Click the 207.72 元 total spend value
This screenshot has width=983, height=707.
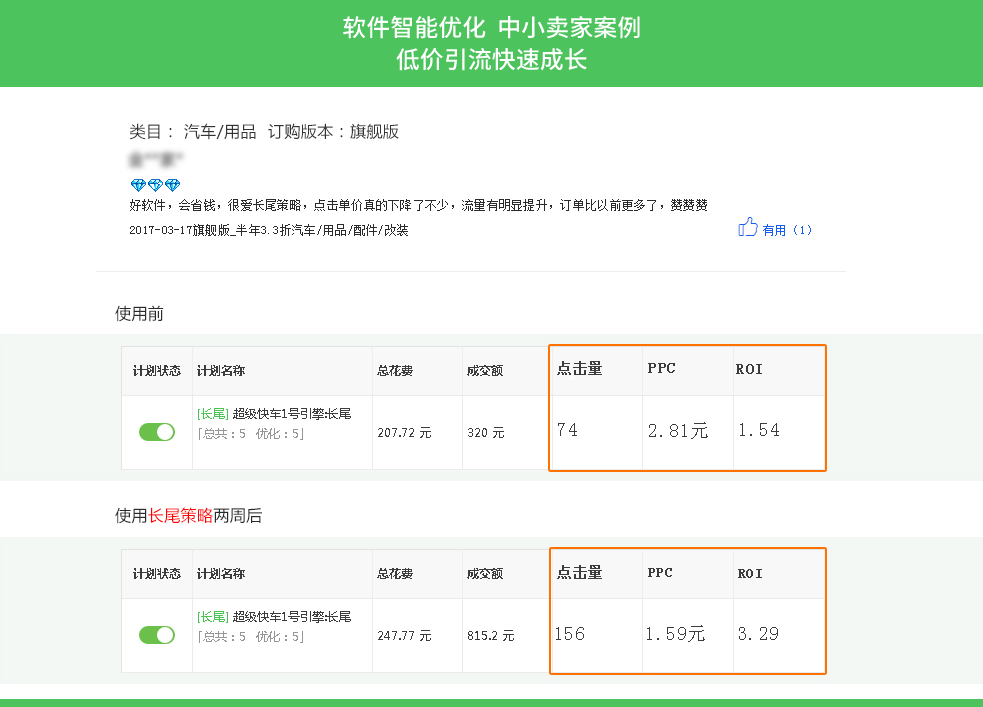tap(404, 433)
